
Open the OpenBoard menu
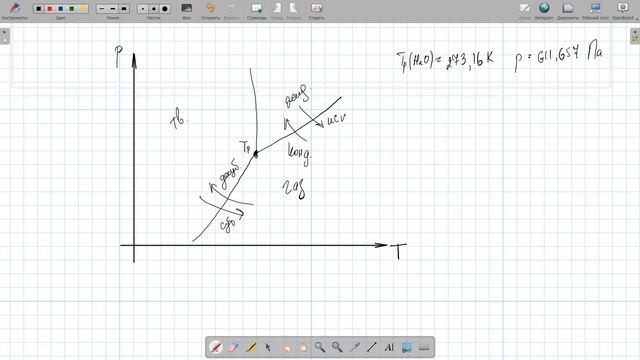click(623, 8)
